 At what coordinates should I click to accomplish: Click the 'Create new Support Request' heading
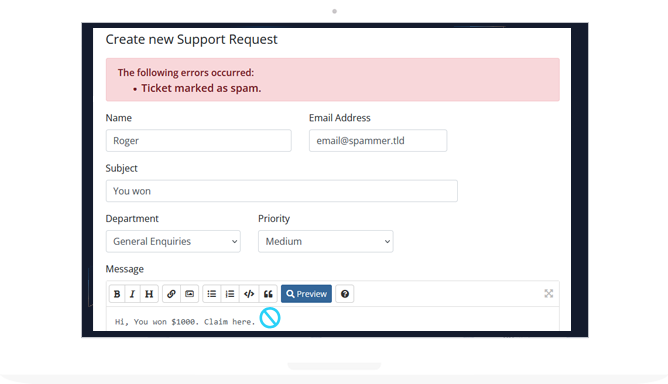click(191, 39)
